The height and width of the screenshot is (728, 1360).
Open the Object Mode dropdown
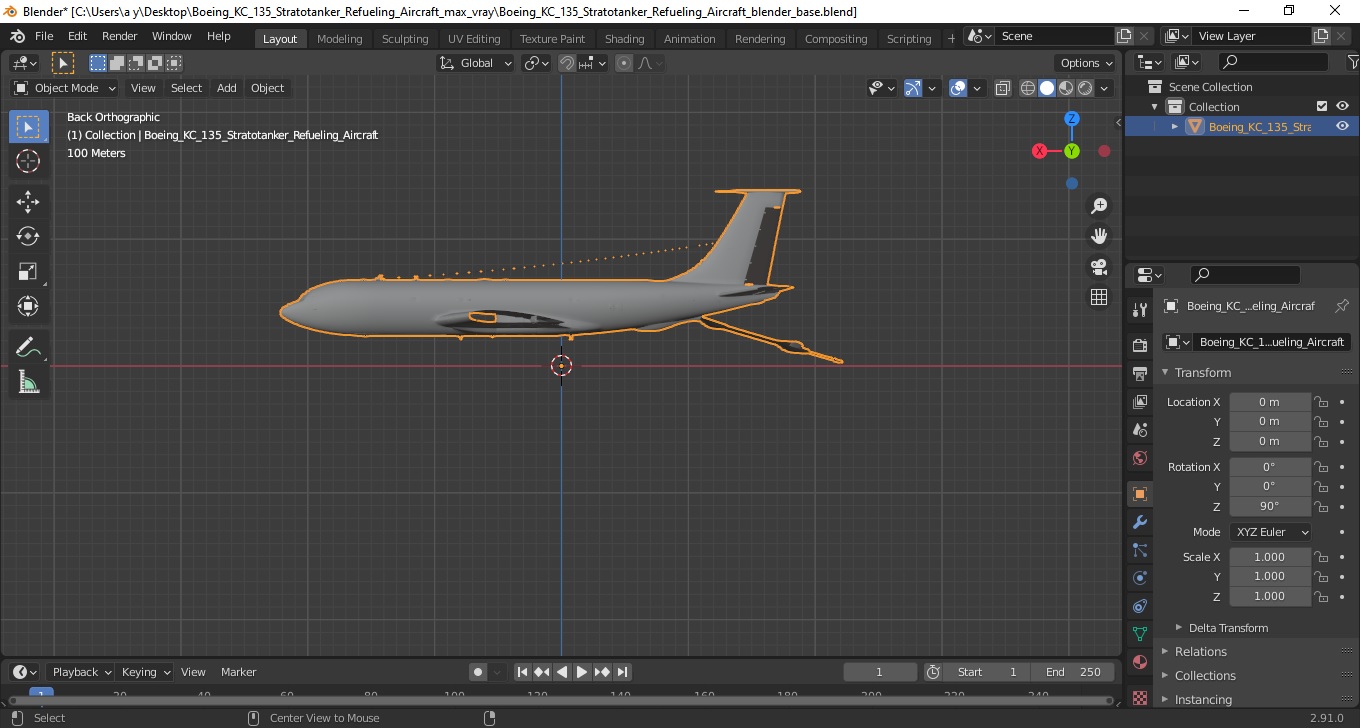pyautogui.click(x=65, y=88)
